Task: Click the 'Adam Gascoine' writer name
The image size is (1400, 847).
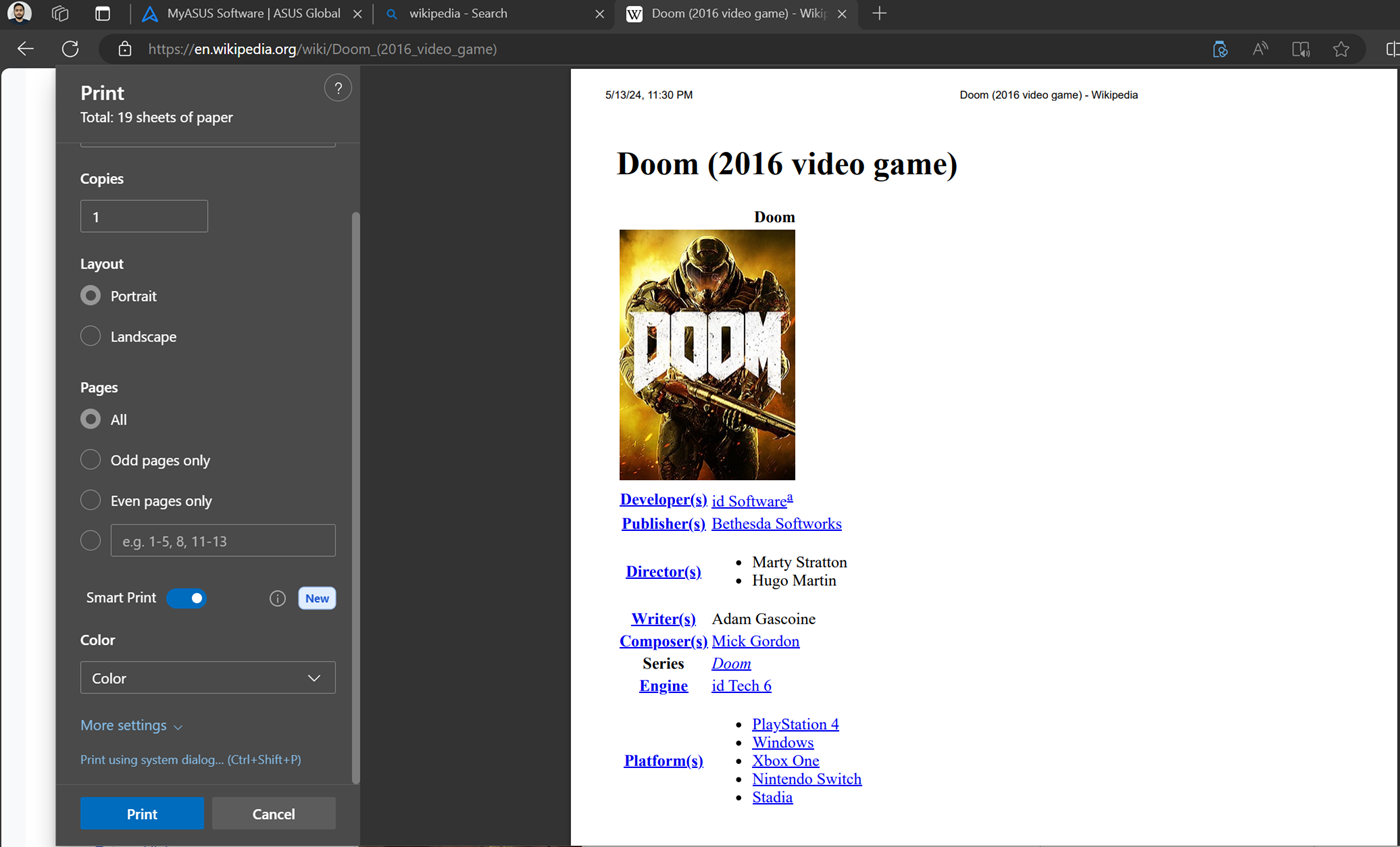Action: point(764,619)
